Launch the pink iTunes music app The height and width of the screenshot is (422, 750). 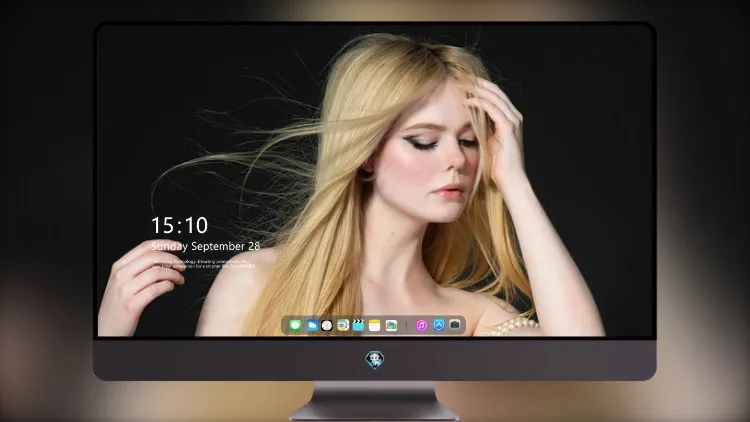coord(421,325)
